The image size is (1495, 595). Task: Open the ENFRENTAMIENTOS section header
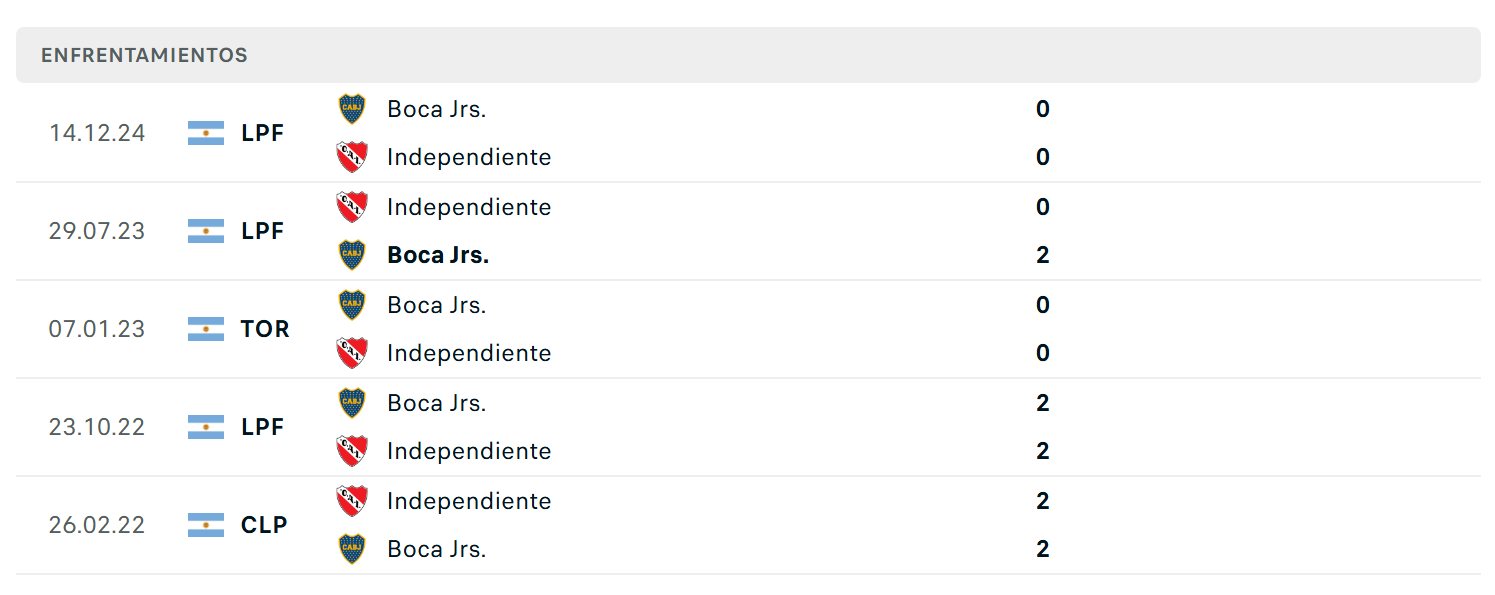[x=748, y=55]
